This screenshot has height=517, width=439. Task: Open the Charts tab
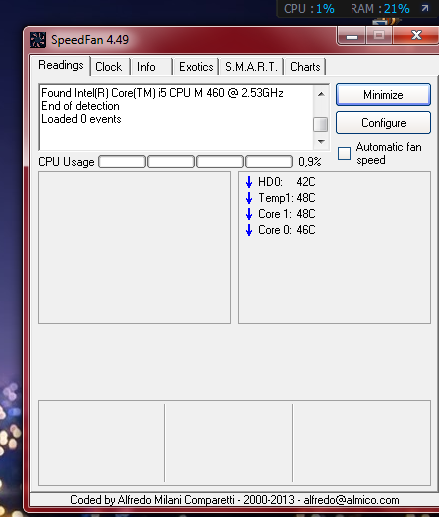point(305,67)
